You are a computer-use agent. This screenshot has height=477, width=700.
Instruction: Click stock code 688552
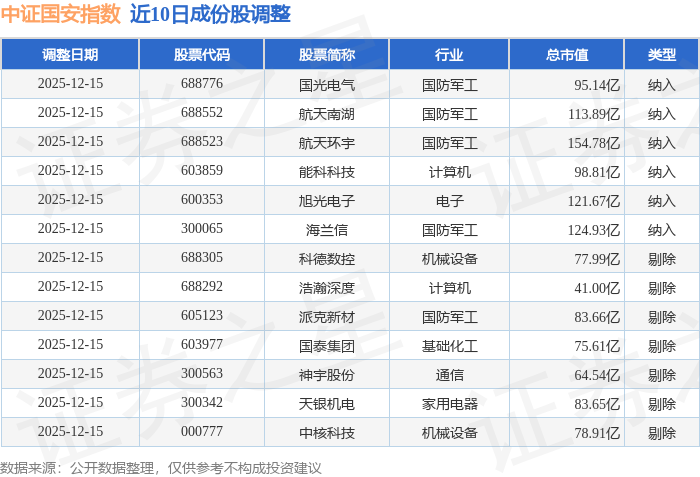pyautogui.click(x=202, y=113)
